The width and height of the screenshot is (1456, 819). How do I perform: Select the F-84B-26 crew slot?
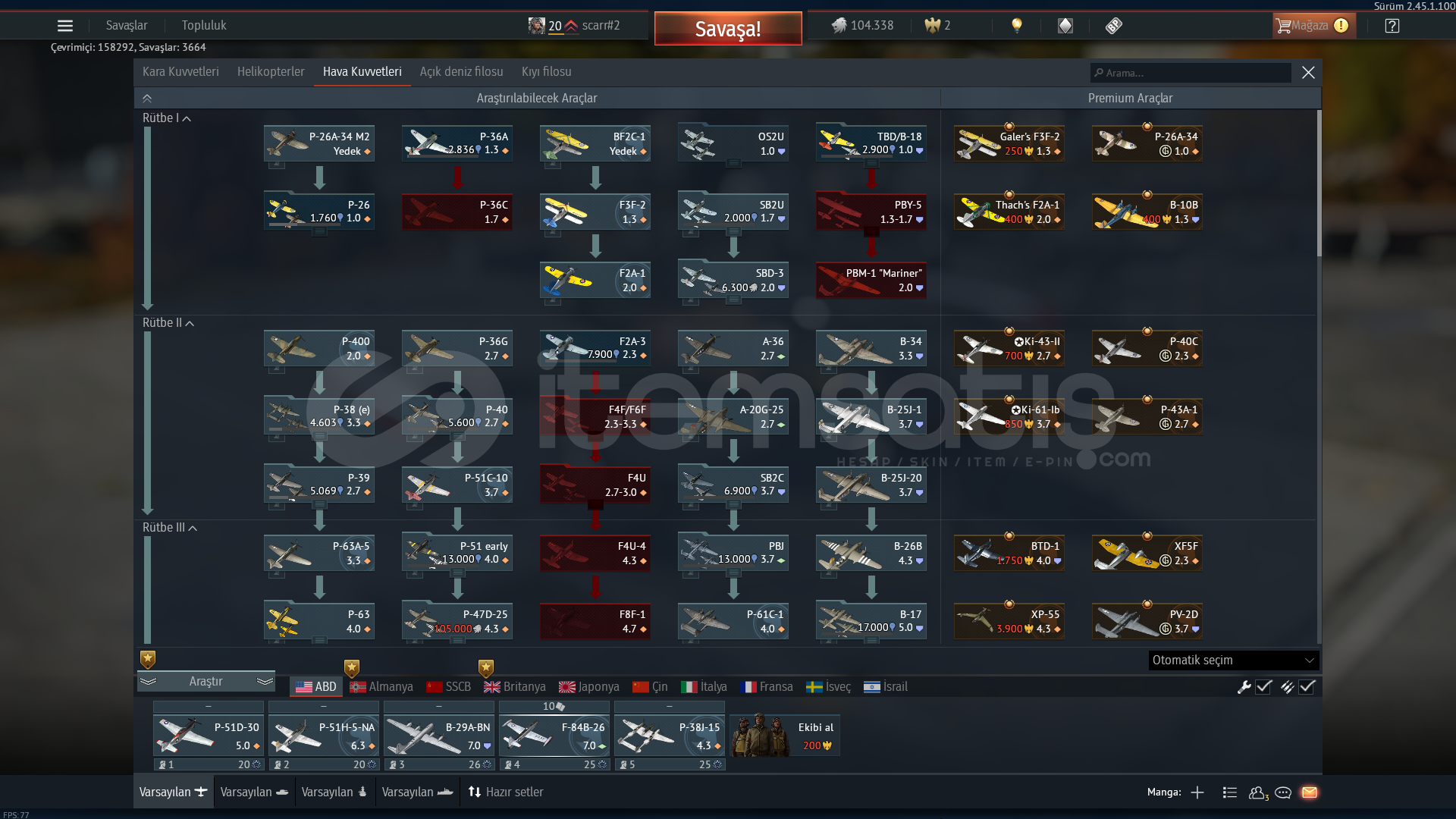tap(554, 736)
